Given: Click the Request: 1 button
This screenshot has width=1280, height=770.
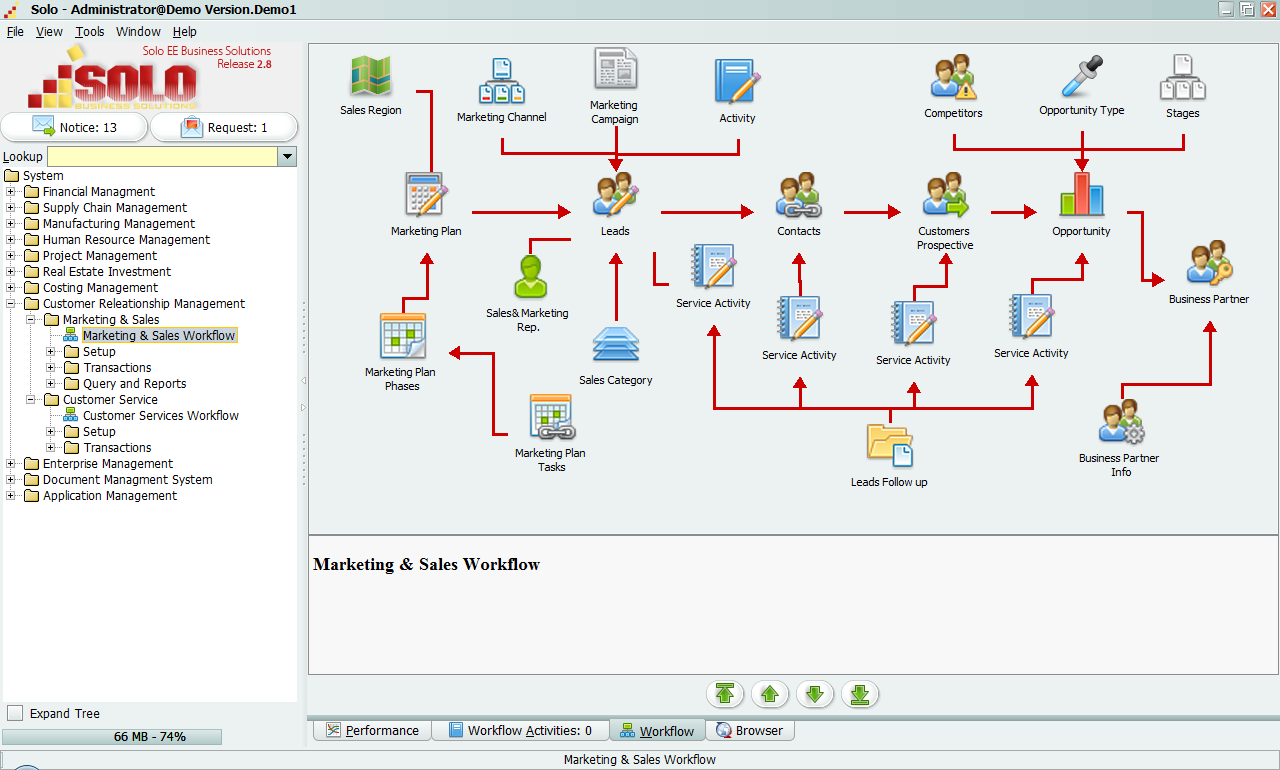Looking at the screenshot, I should [224, 127].
